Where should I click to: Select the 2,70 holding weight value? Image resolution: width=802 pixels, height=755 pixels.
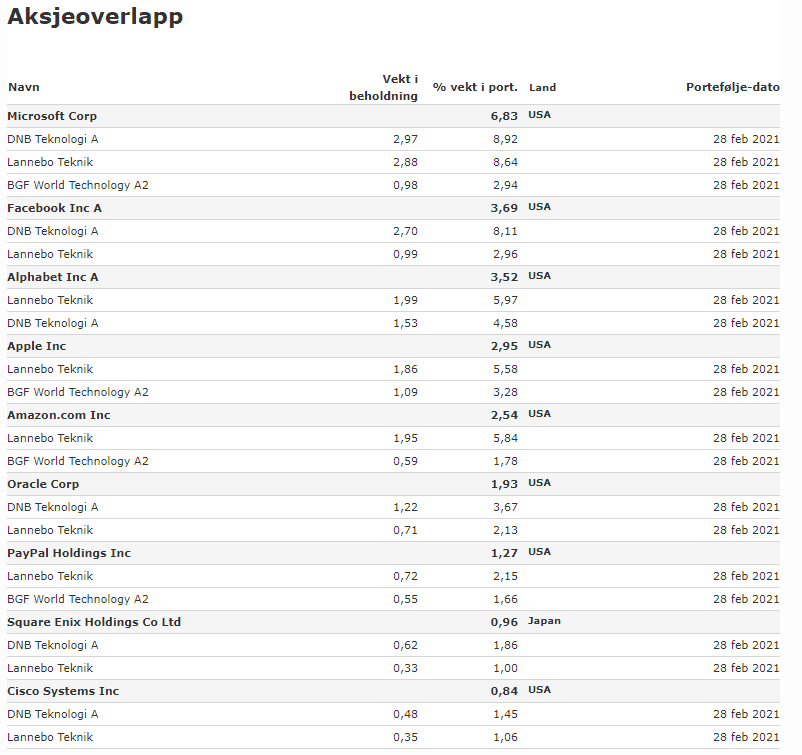pyautogui.click(x=406, y=231)
